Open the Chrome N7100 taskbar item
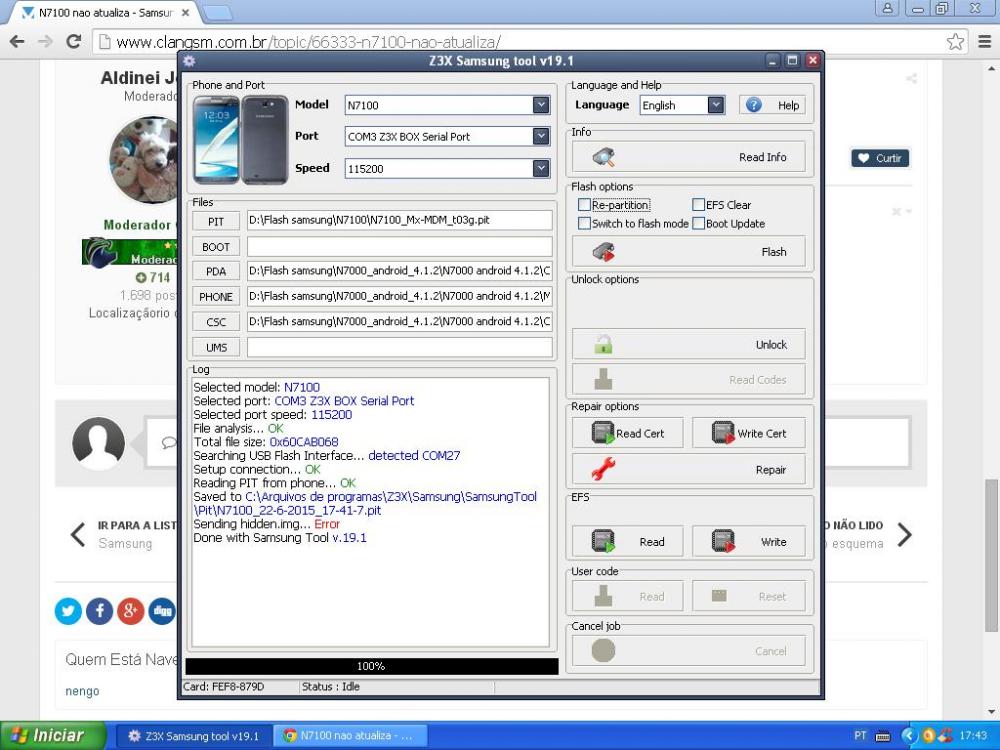This screenshot has width=1000, height=750. [350, 736]
